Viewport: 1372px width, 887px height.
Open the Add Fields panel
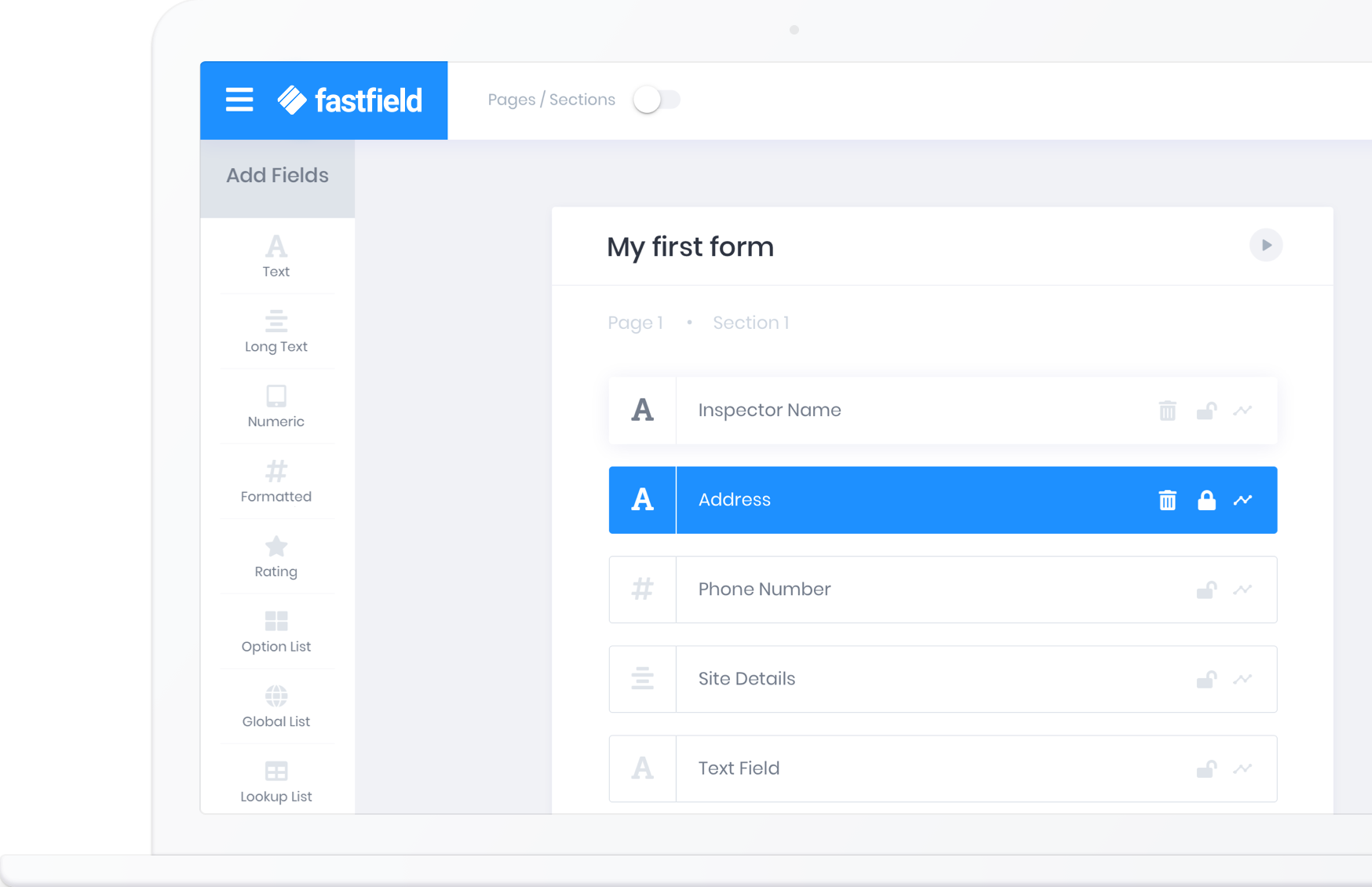(277, 174)
